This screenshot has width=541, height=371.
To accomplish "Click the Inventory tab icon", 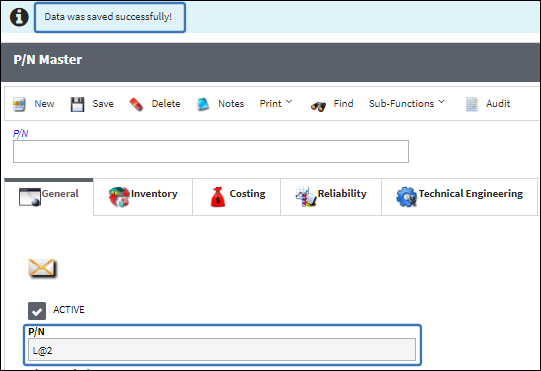I will click(119, 197).
